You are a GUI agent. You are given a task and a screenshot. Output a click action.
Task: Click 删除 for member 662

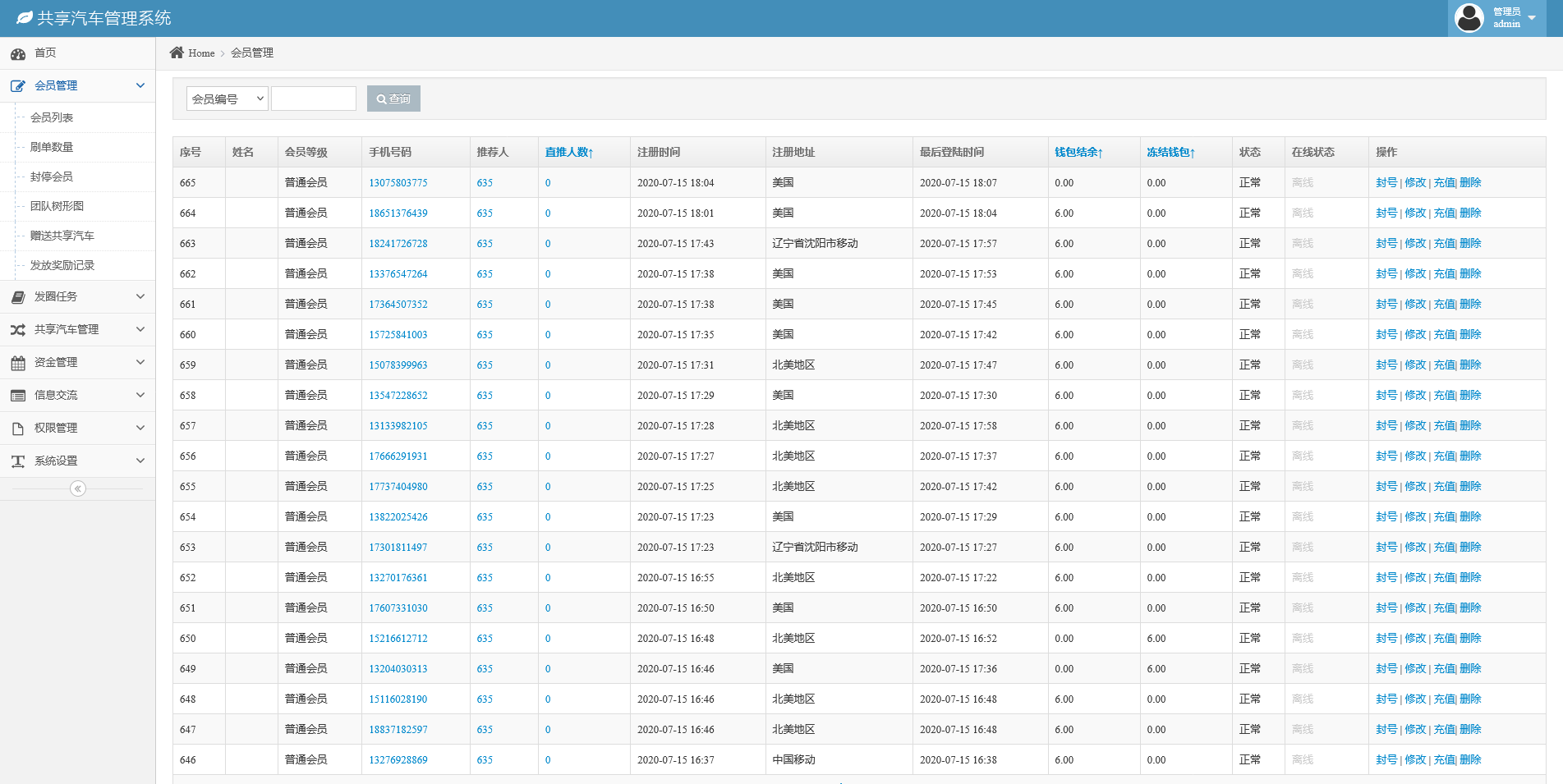[1471, 274]
